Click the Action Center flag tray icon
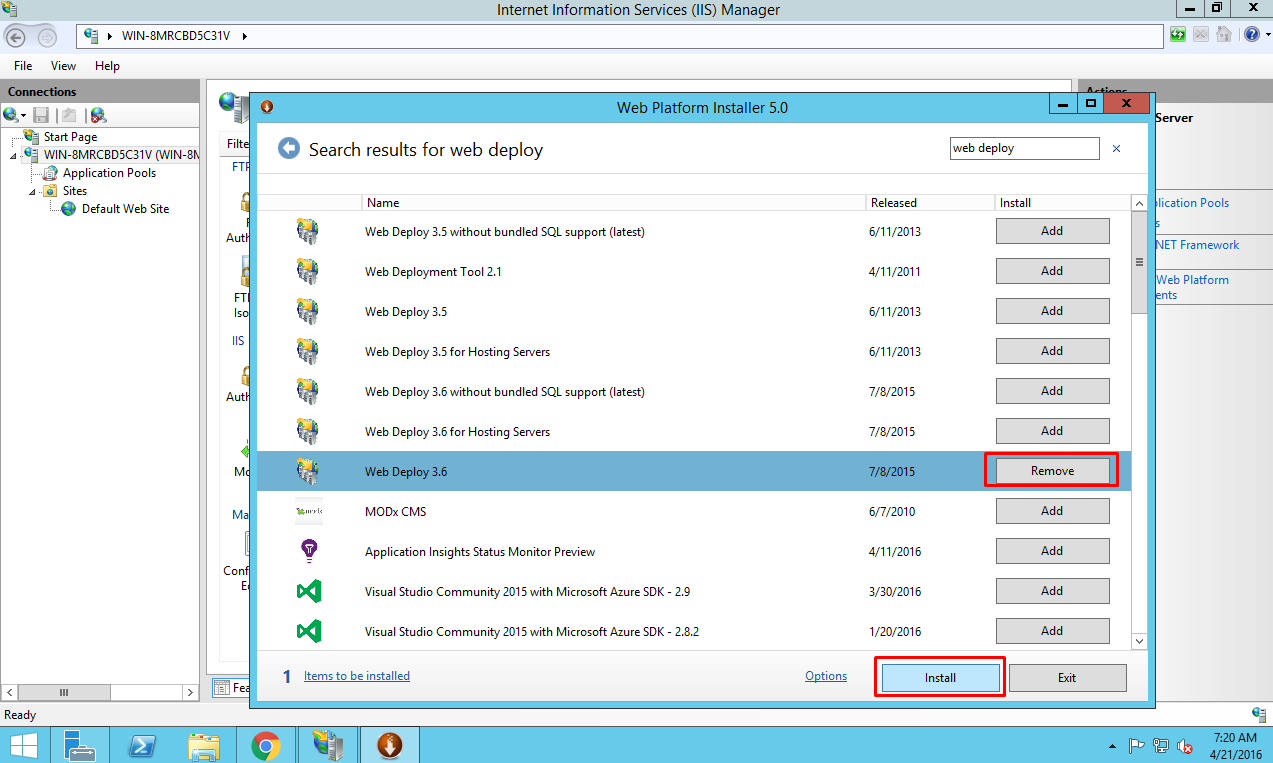The image size is (1273, 763). tap(1136, 745)
